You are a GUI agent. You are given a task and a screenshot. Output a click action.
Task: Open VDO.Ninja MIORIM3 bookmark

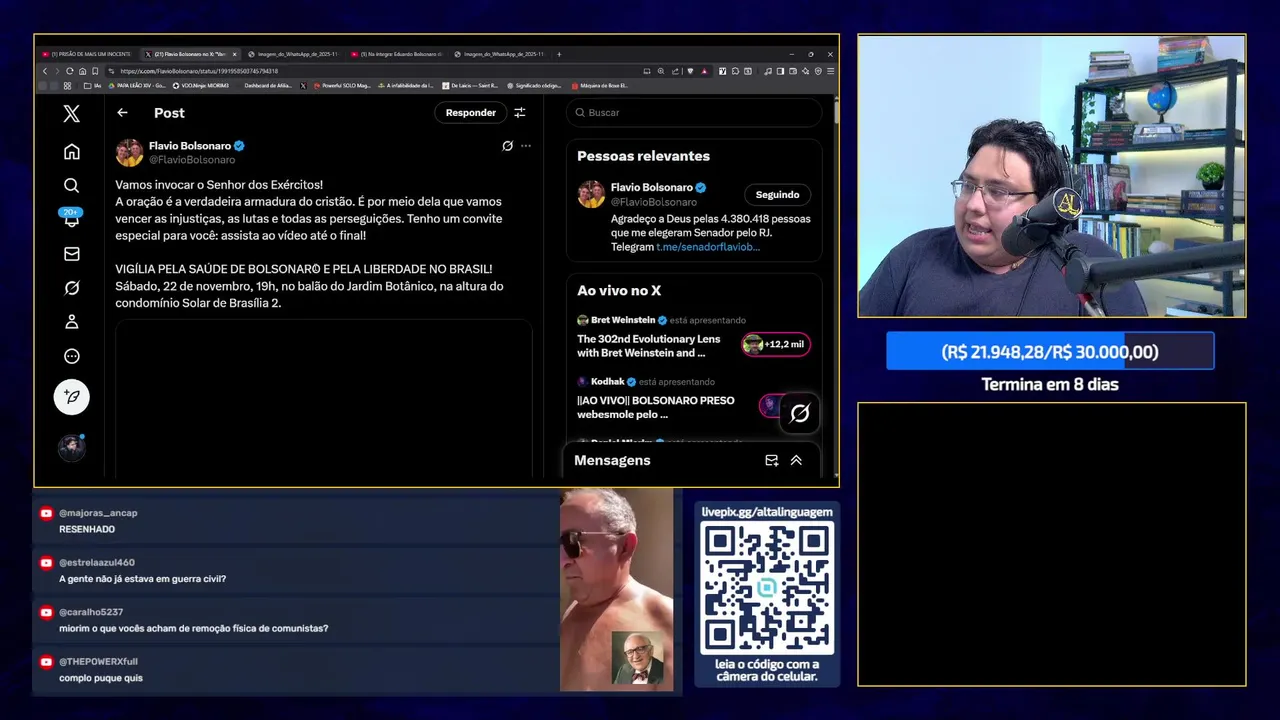click(200, 86)
